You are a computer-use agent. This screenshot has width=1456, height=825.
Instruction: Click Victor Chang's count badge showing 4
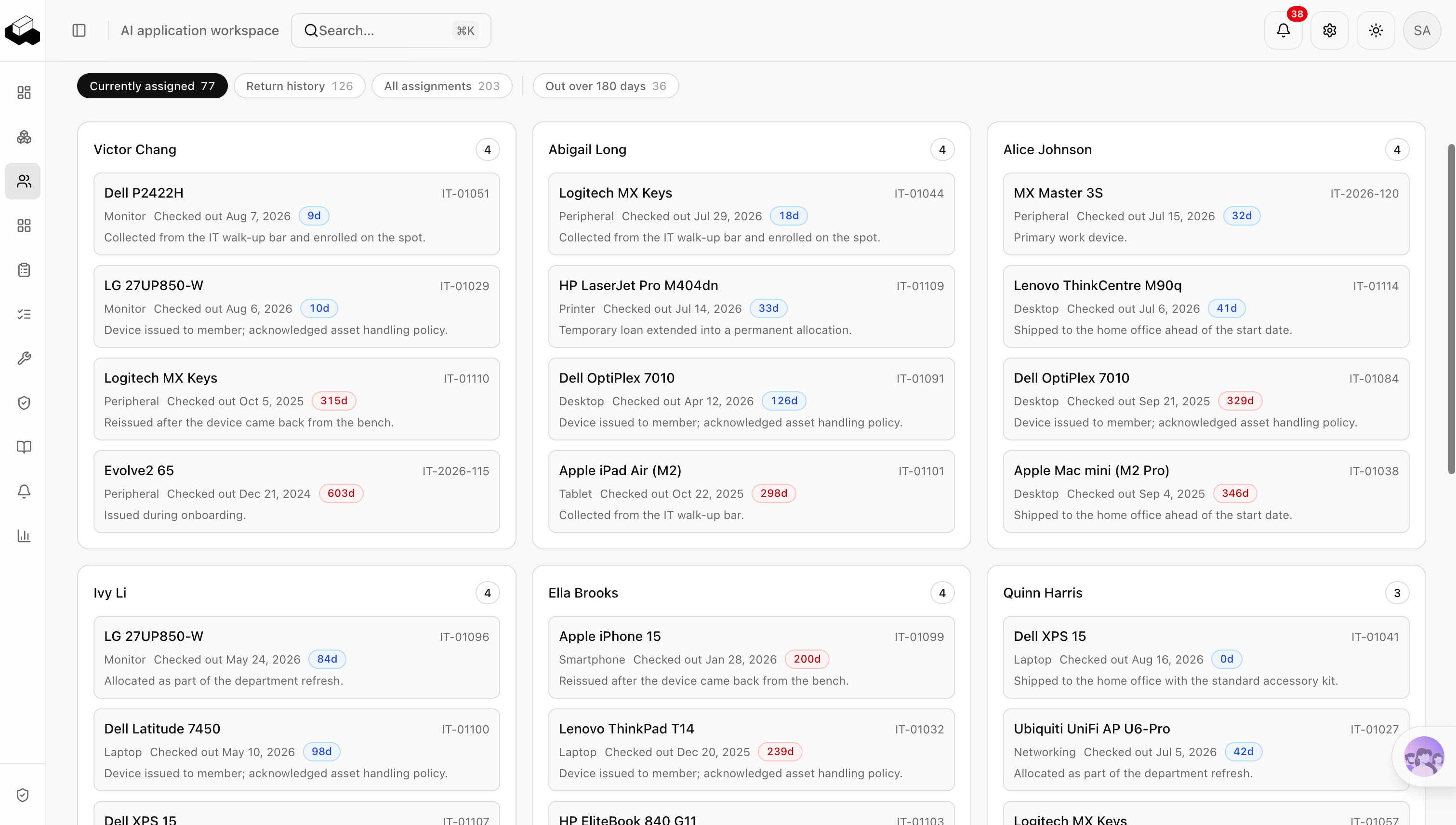[488, 149]
